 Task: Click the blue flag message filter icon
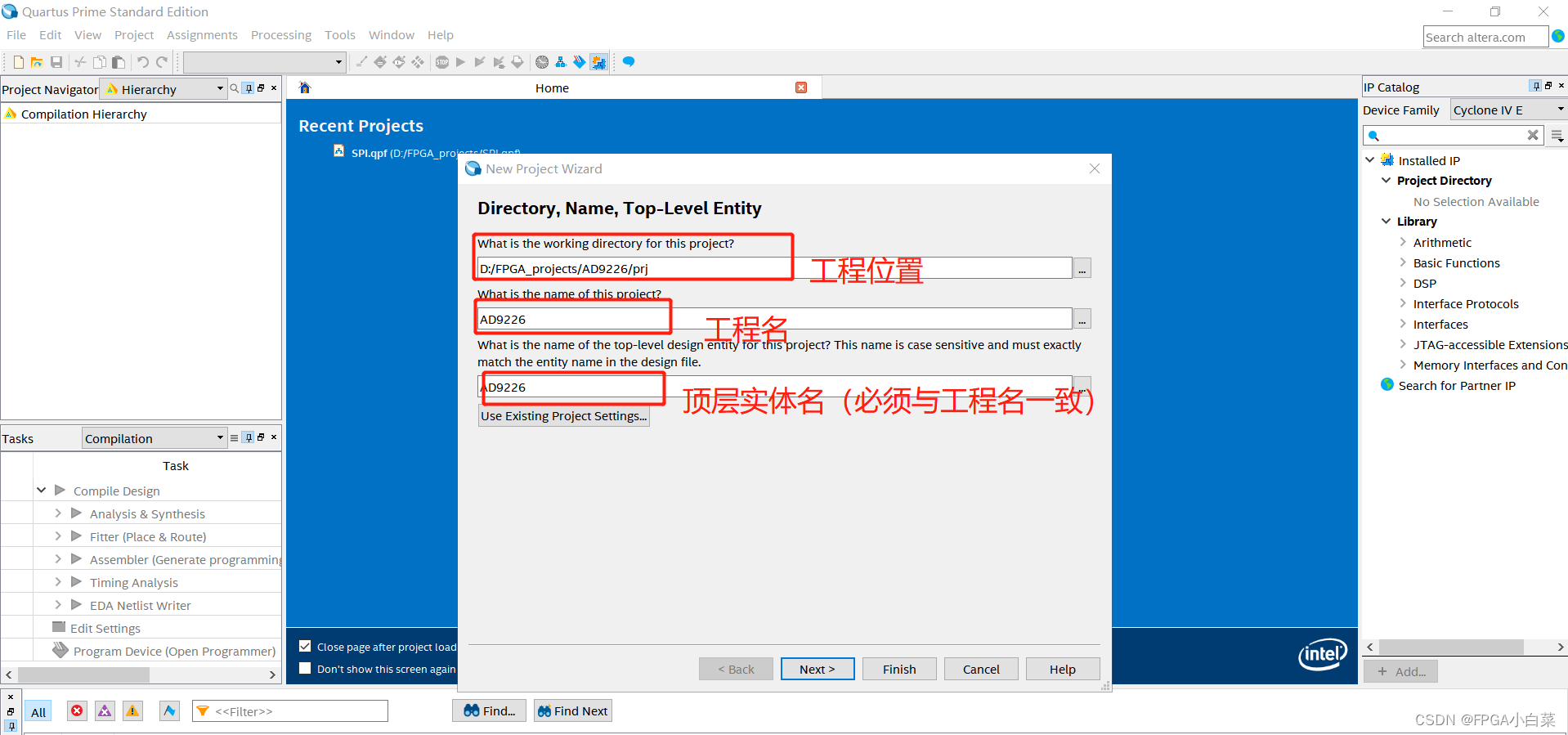(x=169, y=711)
